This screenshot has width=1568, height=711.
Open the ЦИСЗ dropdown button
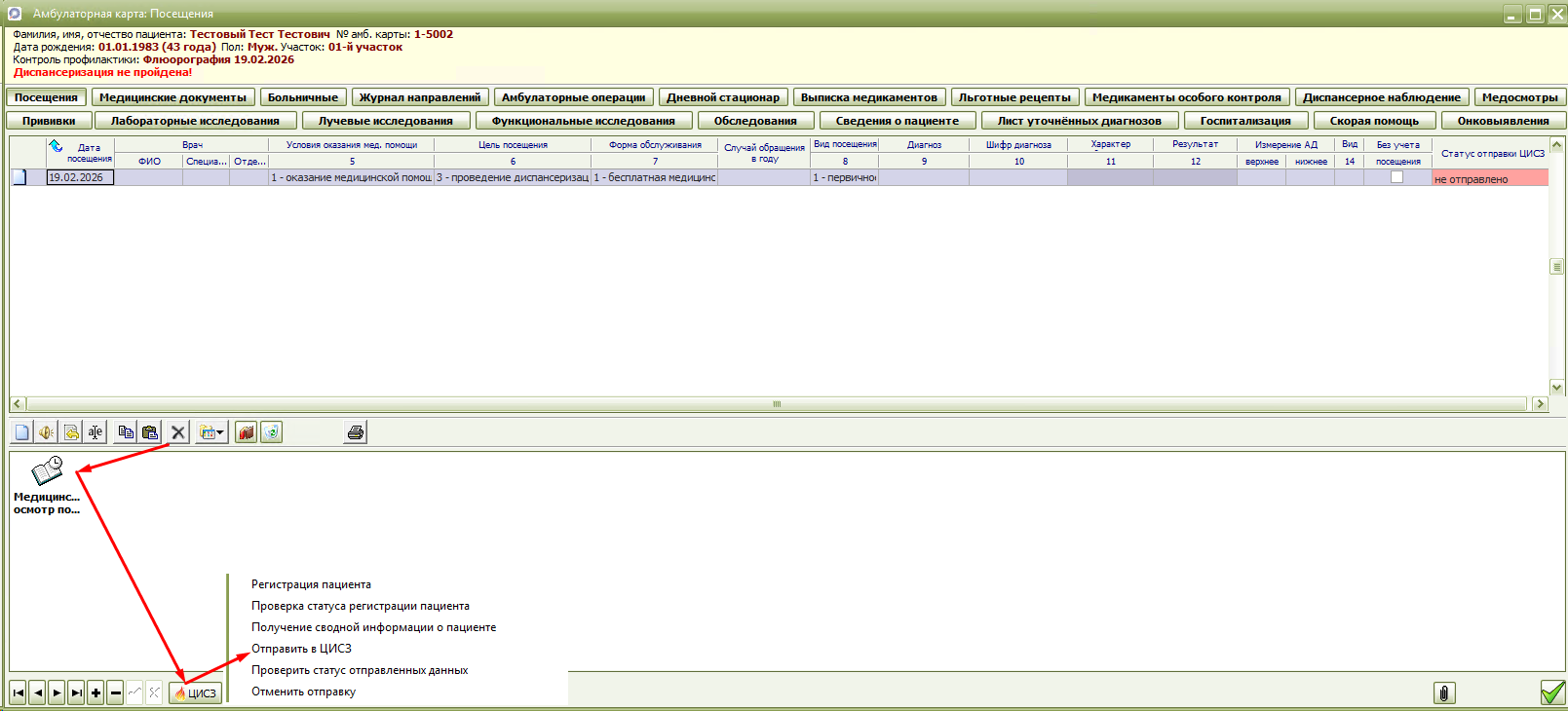[196, 692]
